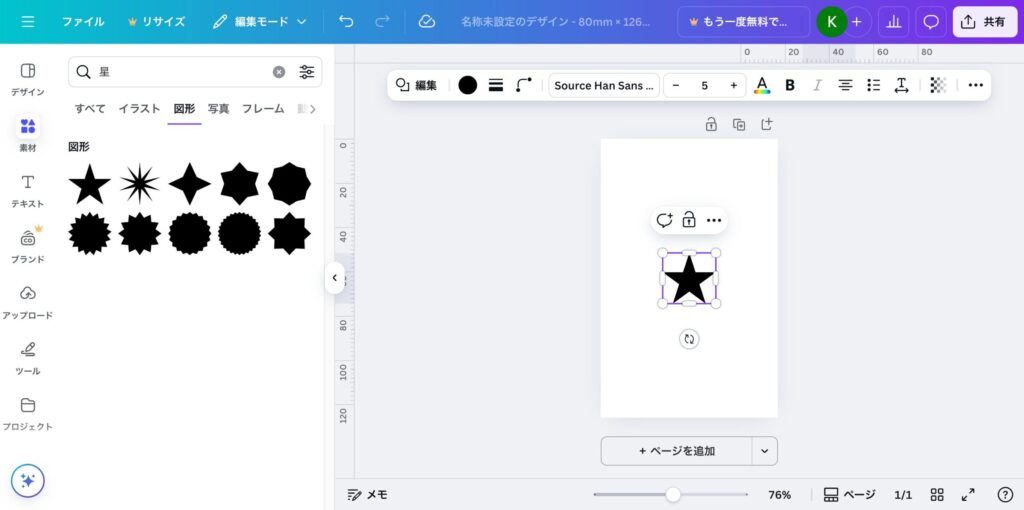Click the undo arrow icon
Screen dimensions: 1024x510
coord(346,21)
